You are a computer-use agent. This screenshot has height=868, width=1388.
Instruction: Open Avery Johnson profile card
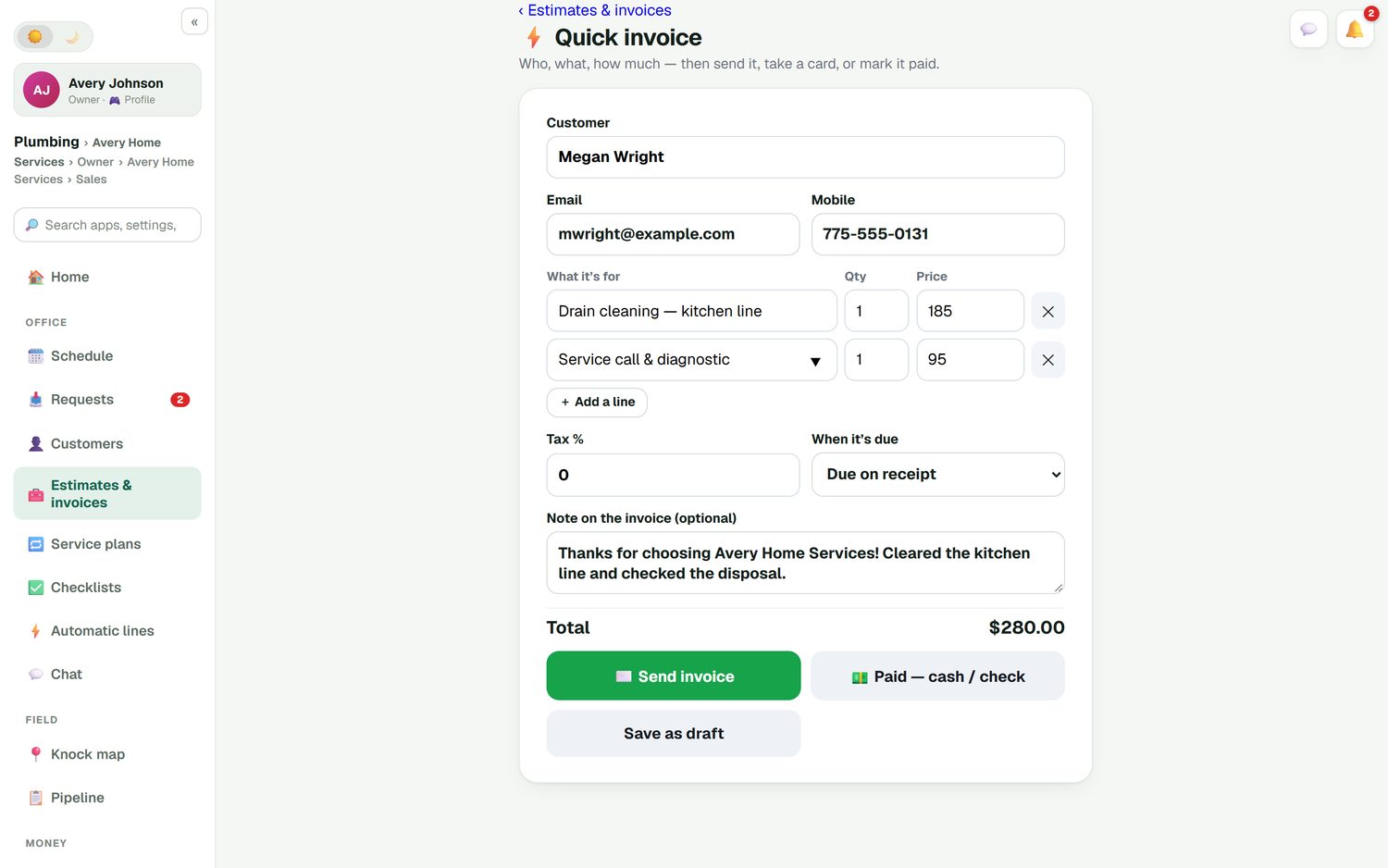(x=107, y=90)
